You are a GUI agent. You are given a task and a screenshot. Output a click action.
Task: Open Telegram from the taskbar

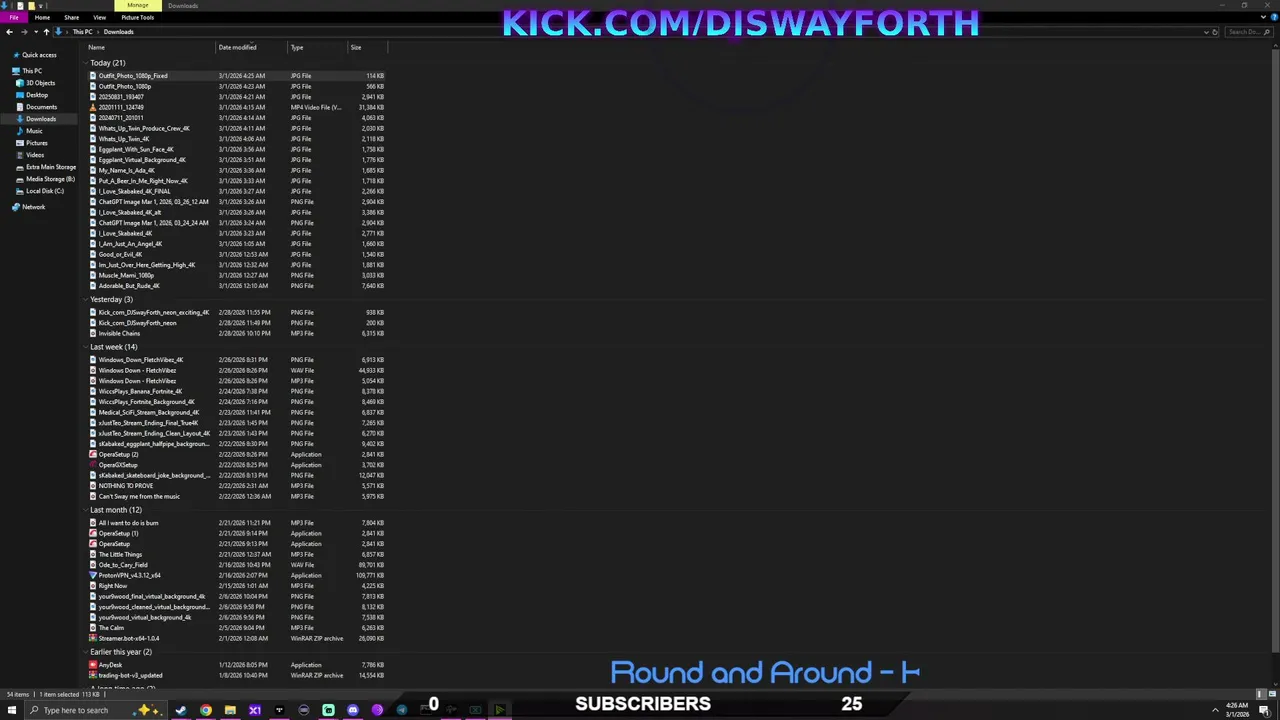coord(401,710)
